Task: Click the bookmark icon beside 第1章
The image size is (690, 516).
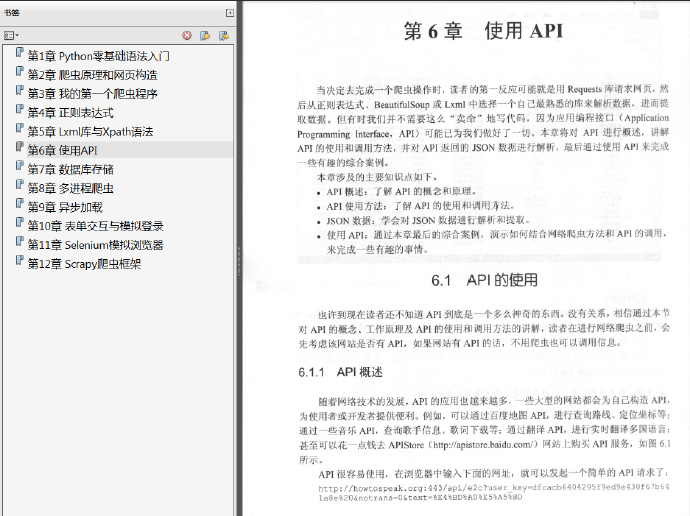Action: click(x=19, y=52)
